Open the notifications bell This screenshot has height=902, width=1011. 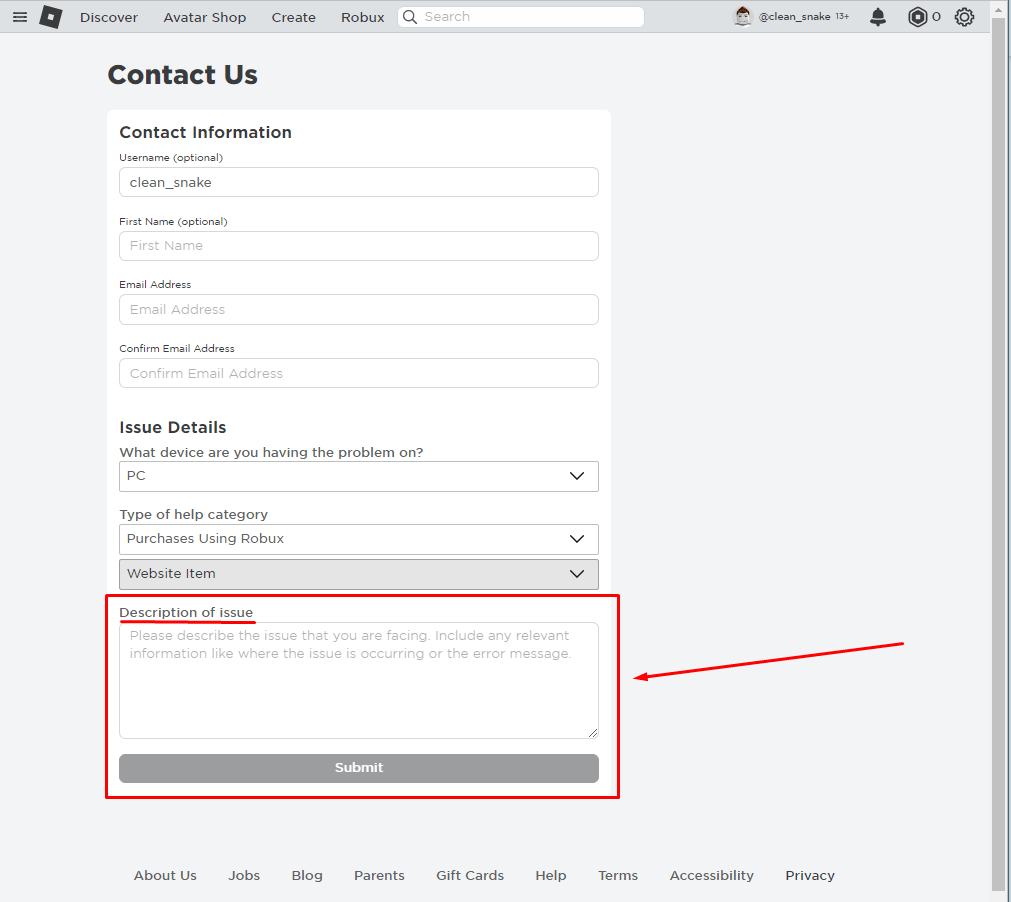pos(878,17)
